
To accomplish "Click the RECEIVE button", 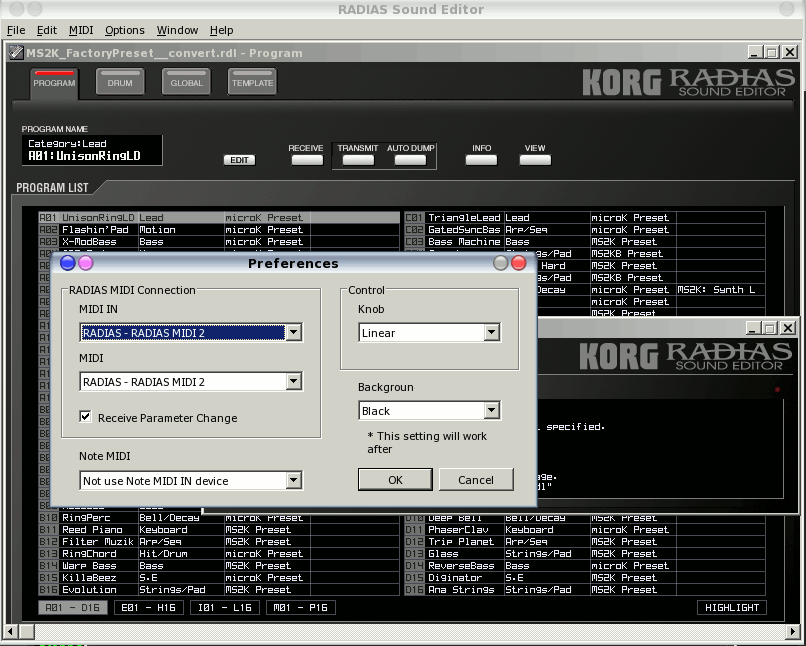I will point(307,160).
